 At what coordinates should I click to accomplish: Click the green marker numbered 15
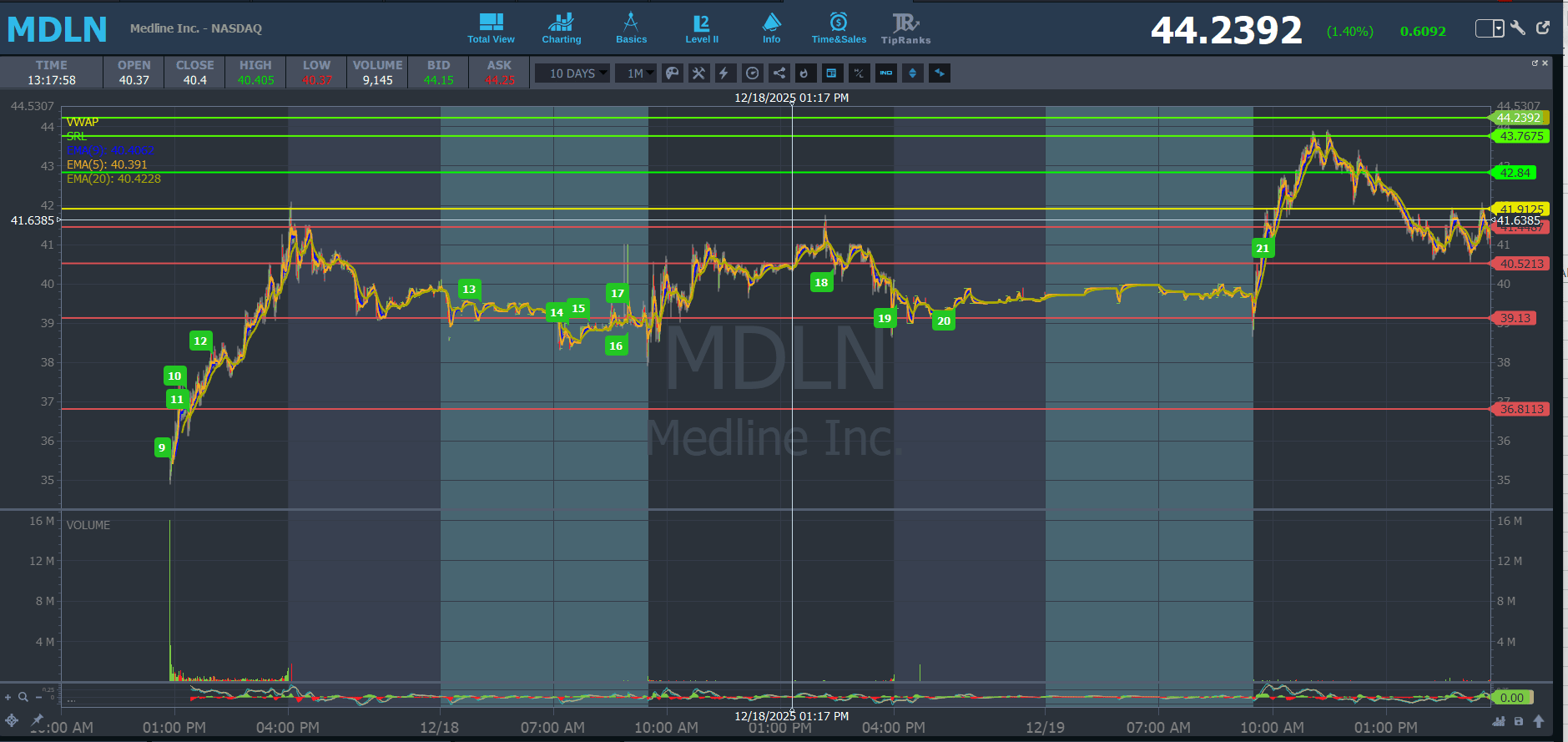point(578,308)
